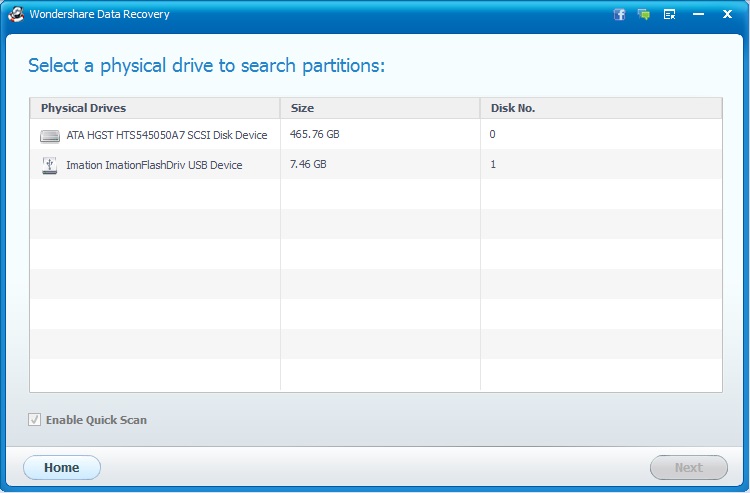The width and height of the screenshot is (750, 493).
Task: Toggle the Enable Quick Scan checkbox
Action: click(34, 420)
